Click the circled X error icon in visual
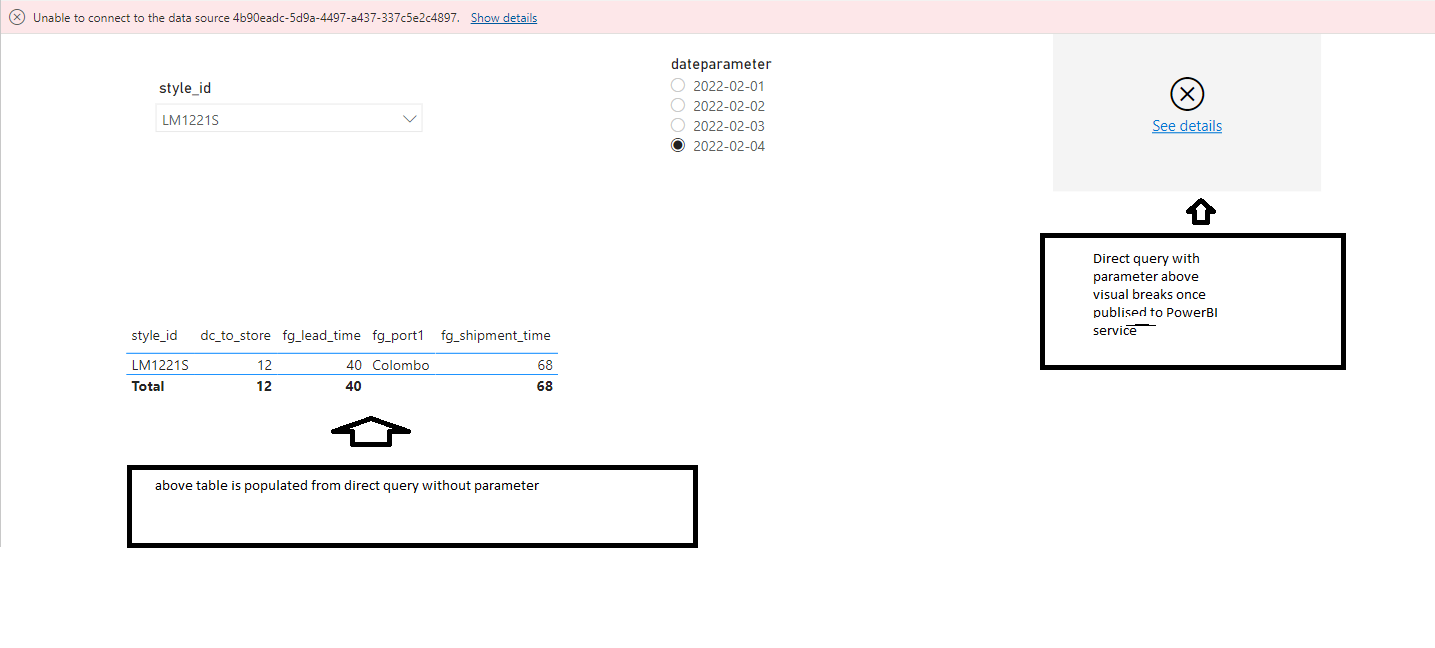The height and width of the screenshot is (648, 1435). (1187, 94)
